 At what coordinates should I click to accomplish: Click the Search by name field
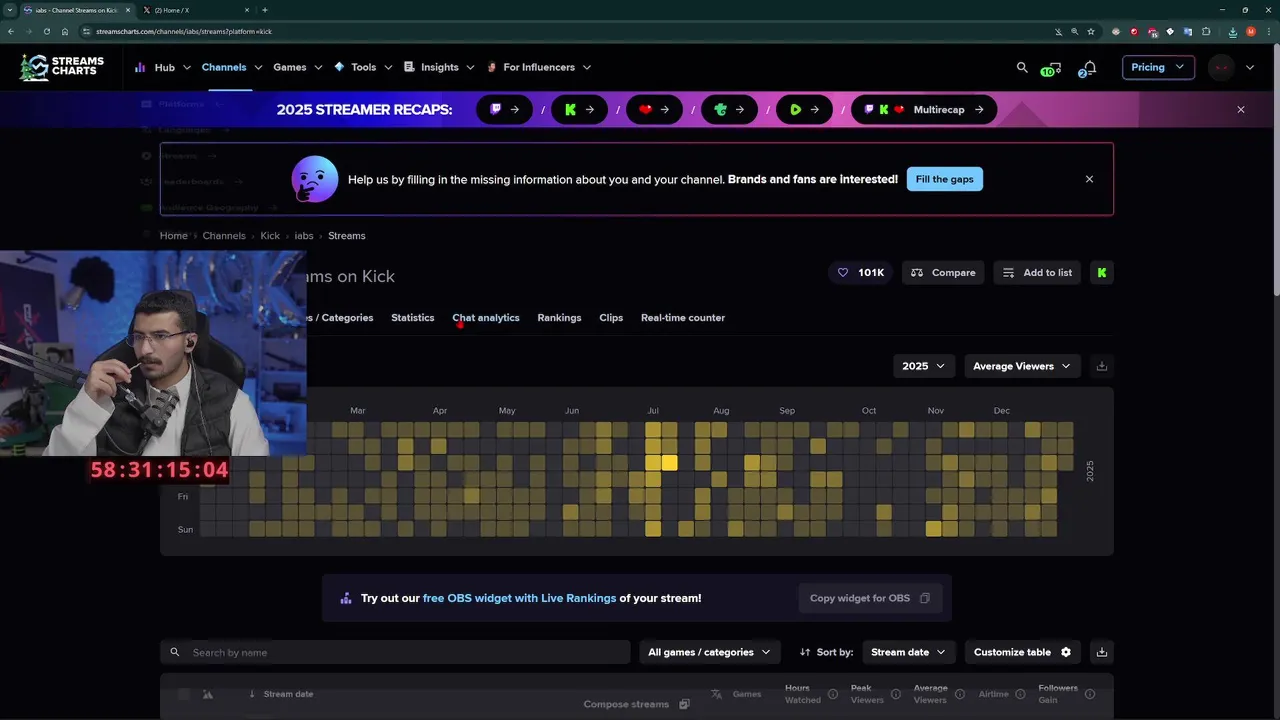click(x=395, y=652)
